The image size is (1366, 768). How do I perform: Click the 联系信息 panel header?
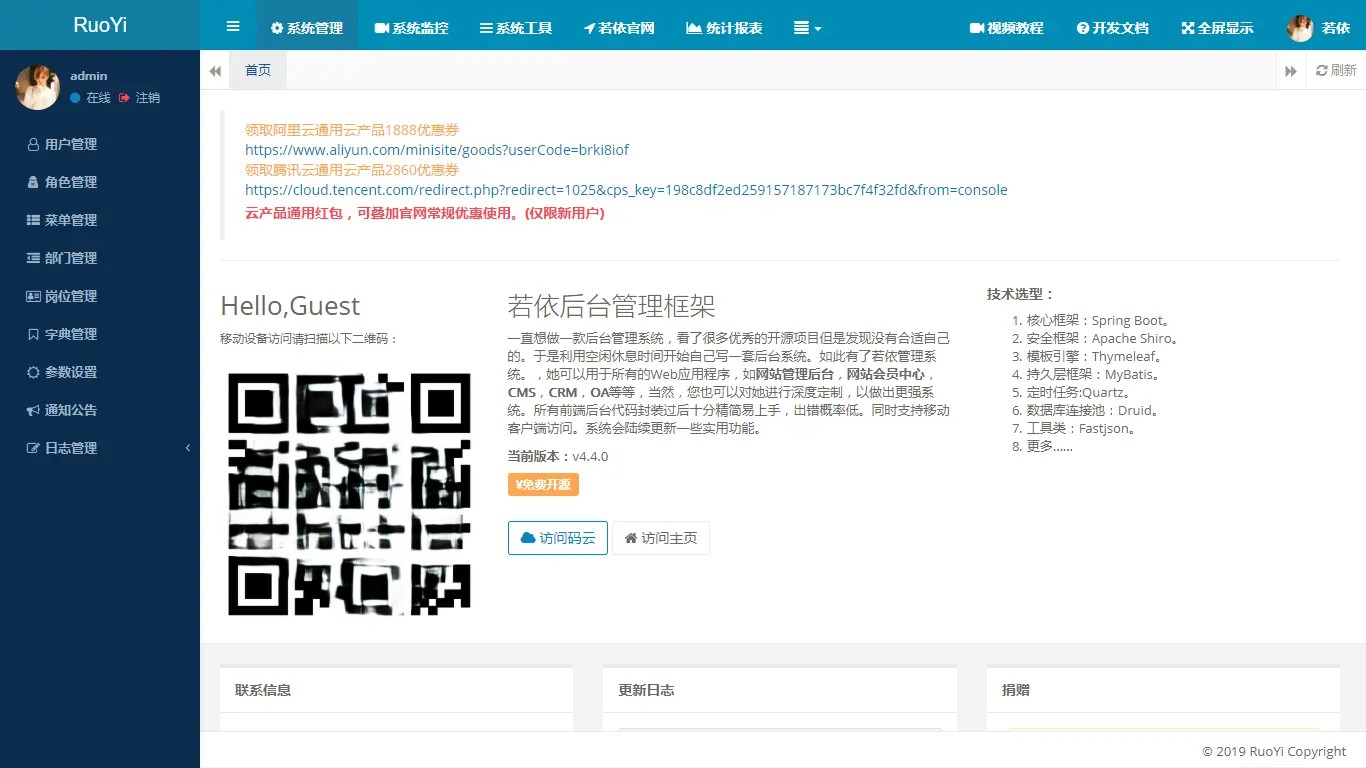[396, 690]
